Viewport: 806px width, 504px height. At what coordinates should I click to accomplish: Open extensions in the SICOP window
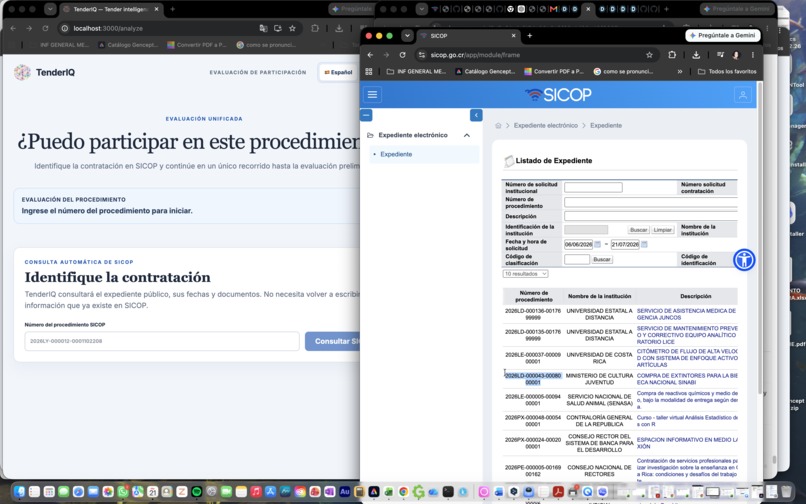point(672,55)
